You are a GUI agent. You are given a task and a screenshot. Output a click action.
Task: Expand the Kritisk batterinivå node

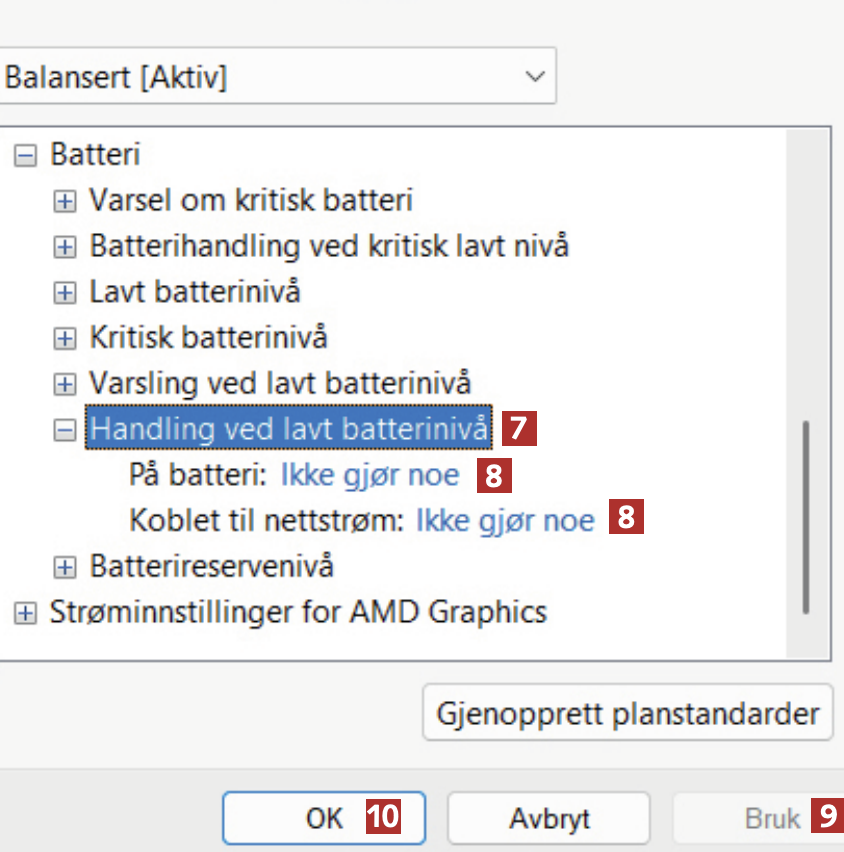[x=65, y=338]
